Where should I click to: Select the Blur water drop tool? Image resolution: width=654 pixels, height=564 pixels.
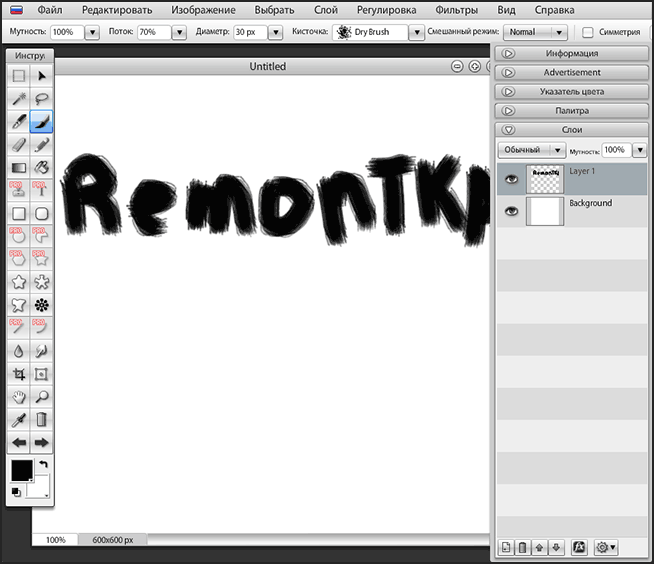18,351
